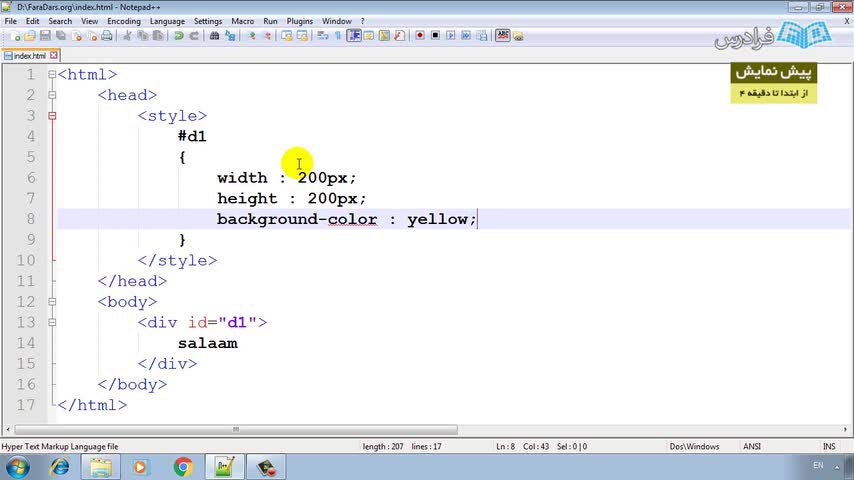Viewport: 854px width, 480px height.
Task: Collapse the <div> fold on line 13
Action: pos(52,322)
